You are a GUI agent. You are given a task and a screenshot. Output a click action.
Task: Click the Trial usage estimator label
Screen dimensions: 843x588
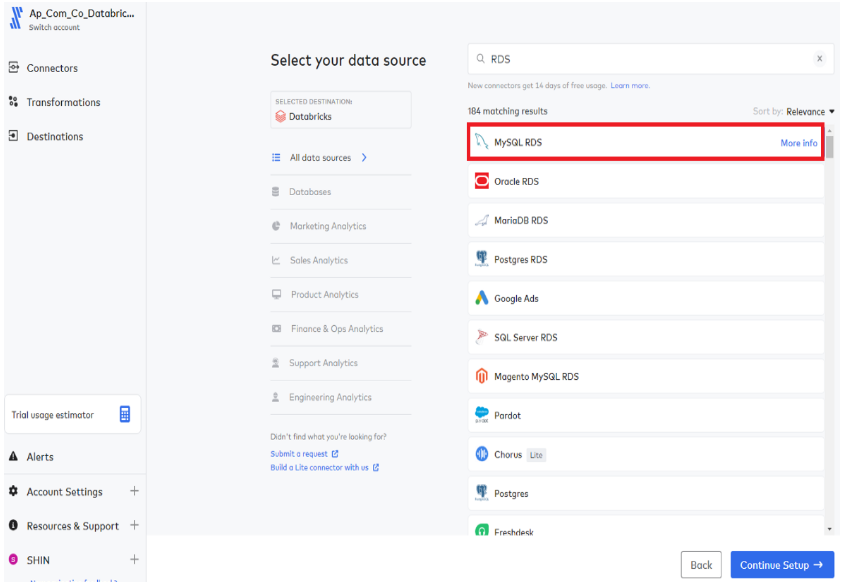click(53, 415)
